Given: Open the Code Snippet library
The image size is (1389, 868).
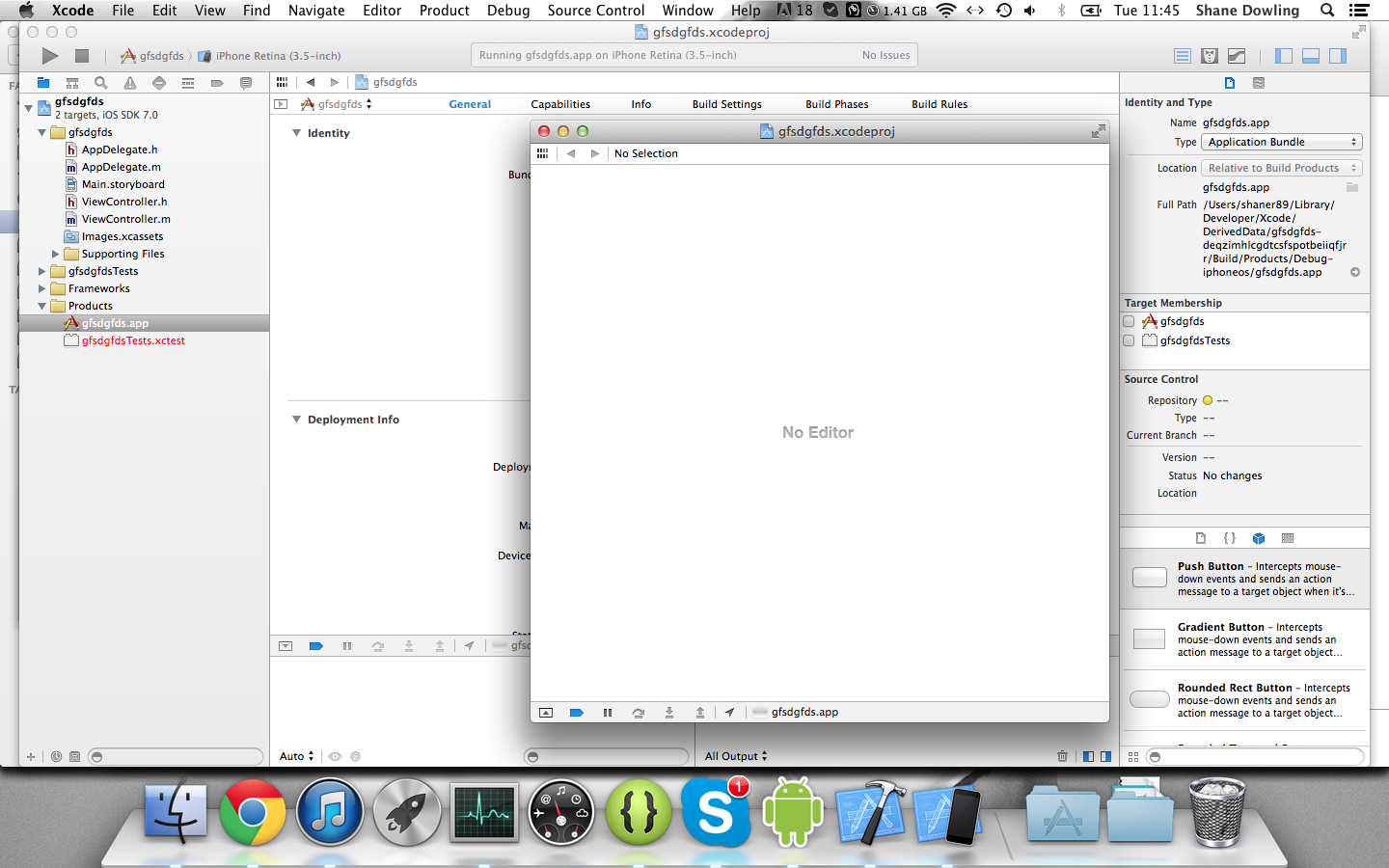Looking at the screenshot, I should (x=1230, y=538).
